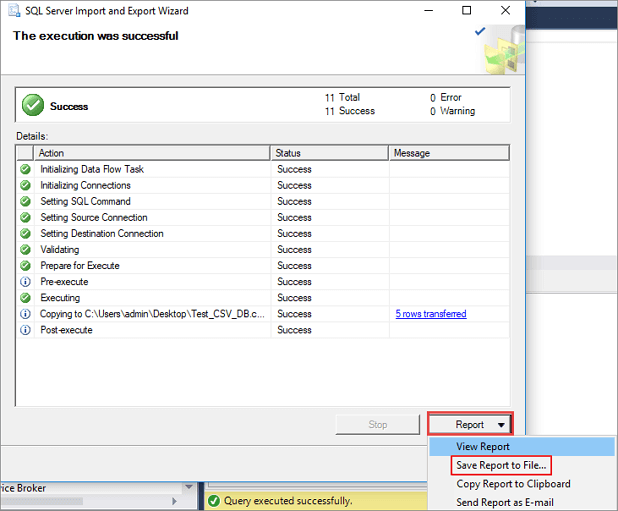Pick Copy Report to Clipboard
618x511 pixels.
[x=513, y=484]
